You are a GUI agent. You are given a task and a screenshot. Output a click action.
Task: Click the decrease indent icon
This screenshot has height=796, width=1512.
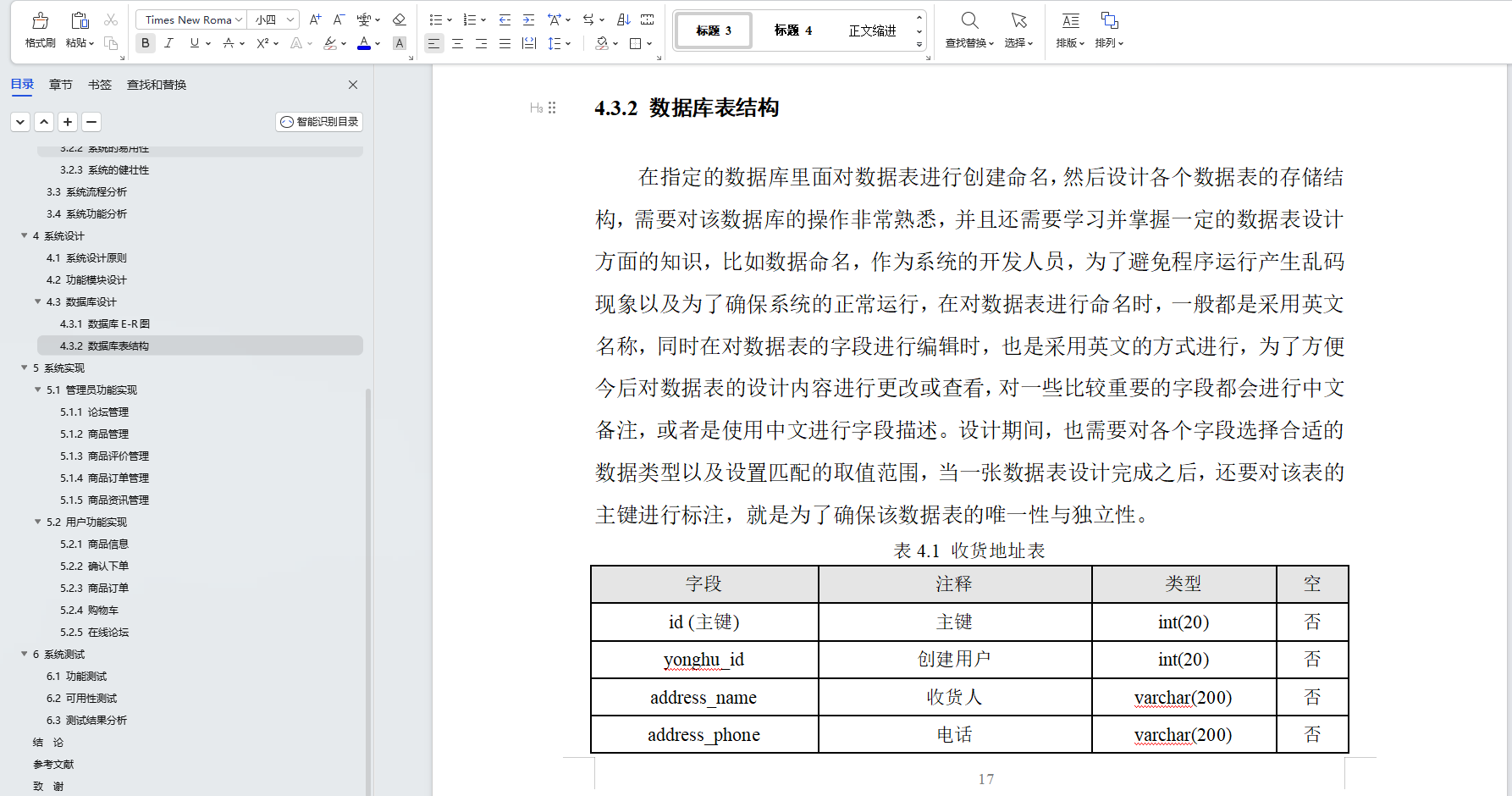(505, 19)
